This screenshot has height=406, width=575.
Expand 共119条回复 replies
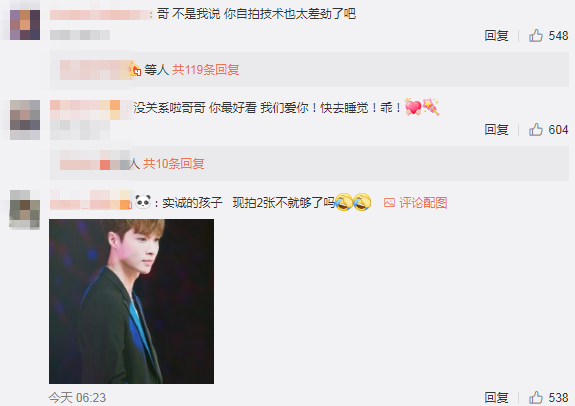(205, 70)
